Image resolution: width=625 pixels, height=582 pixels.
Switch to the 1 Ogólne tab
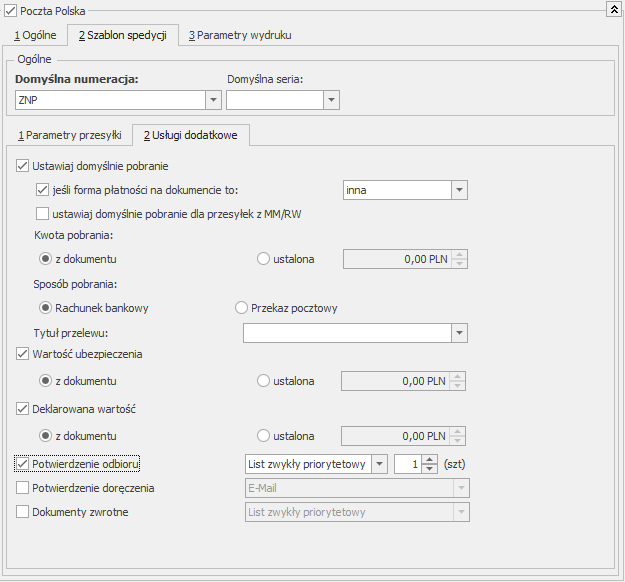(x=35, y=35)
